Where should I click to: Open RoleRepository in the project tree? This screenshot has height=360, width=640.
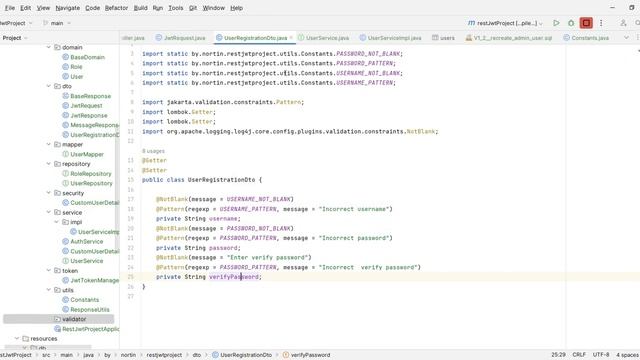point(87,173)
